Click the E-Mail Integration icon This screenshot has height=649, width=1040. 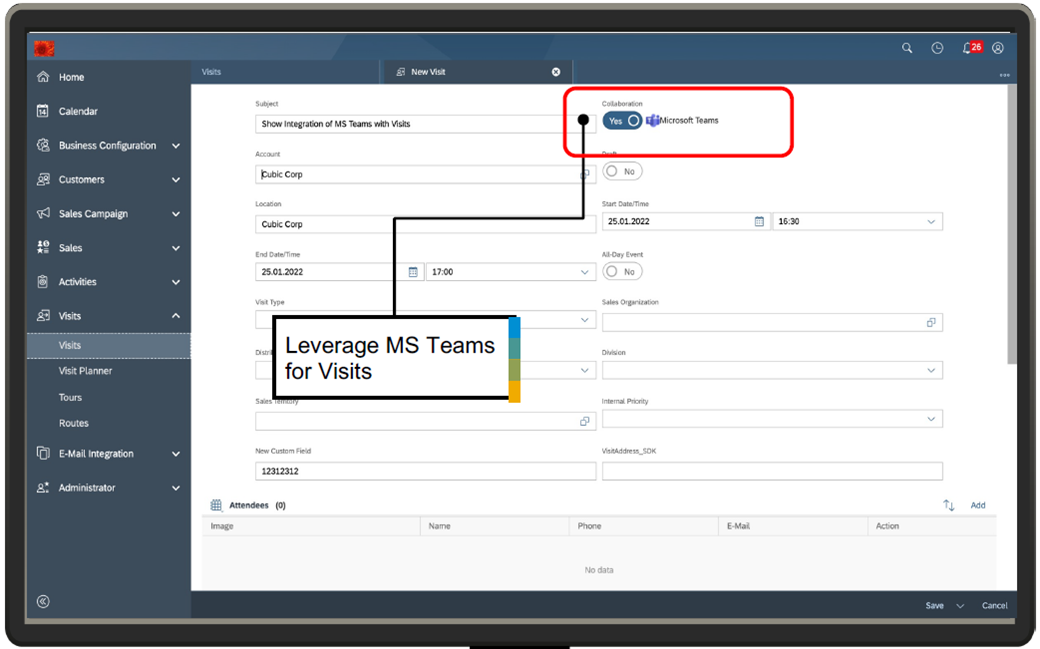coord(43,453)
